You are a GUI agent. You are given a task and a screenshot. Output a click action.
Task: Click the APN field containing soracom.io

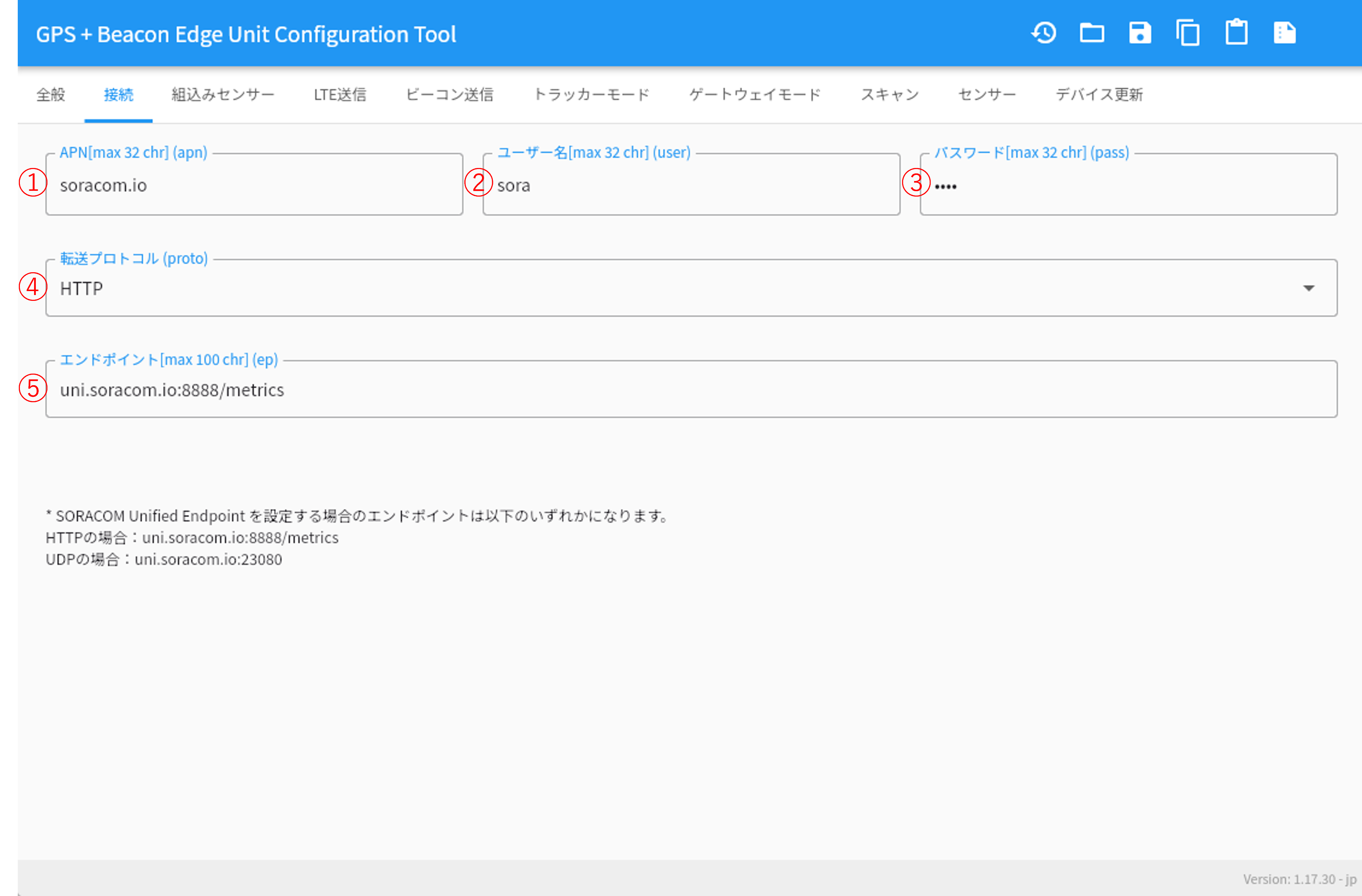pos(254,185)
